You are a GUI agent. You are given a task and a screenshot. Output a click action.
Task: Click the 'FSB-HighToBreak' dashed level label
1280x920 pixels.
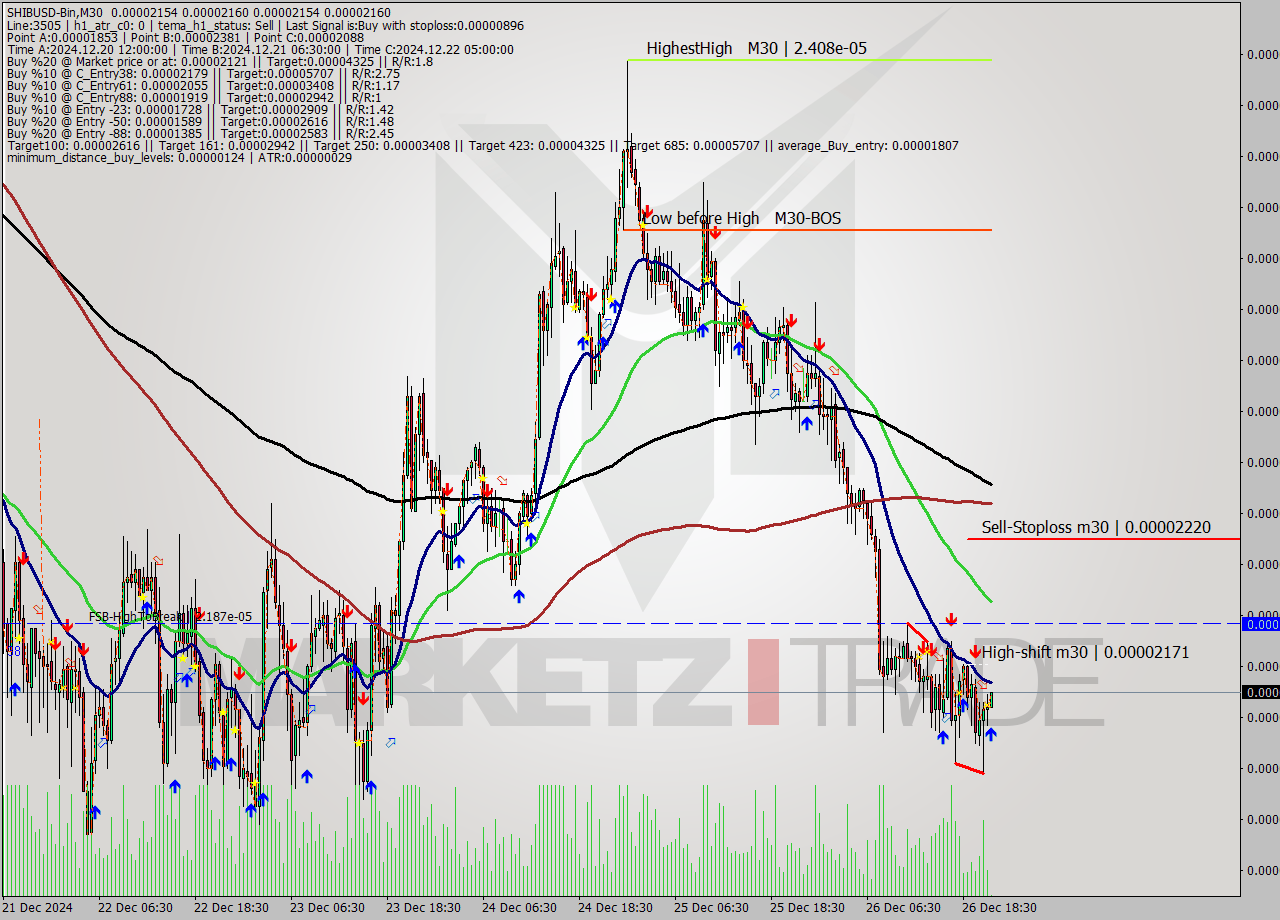170,617
